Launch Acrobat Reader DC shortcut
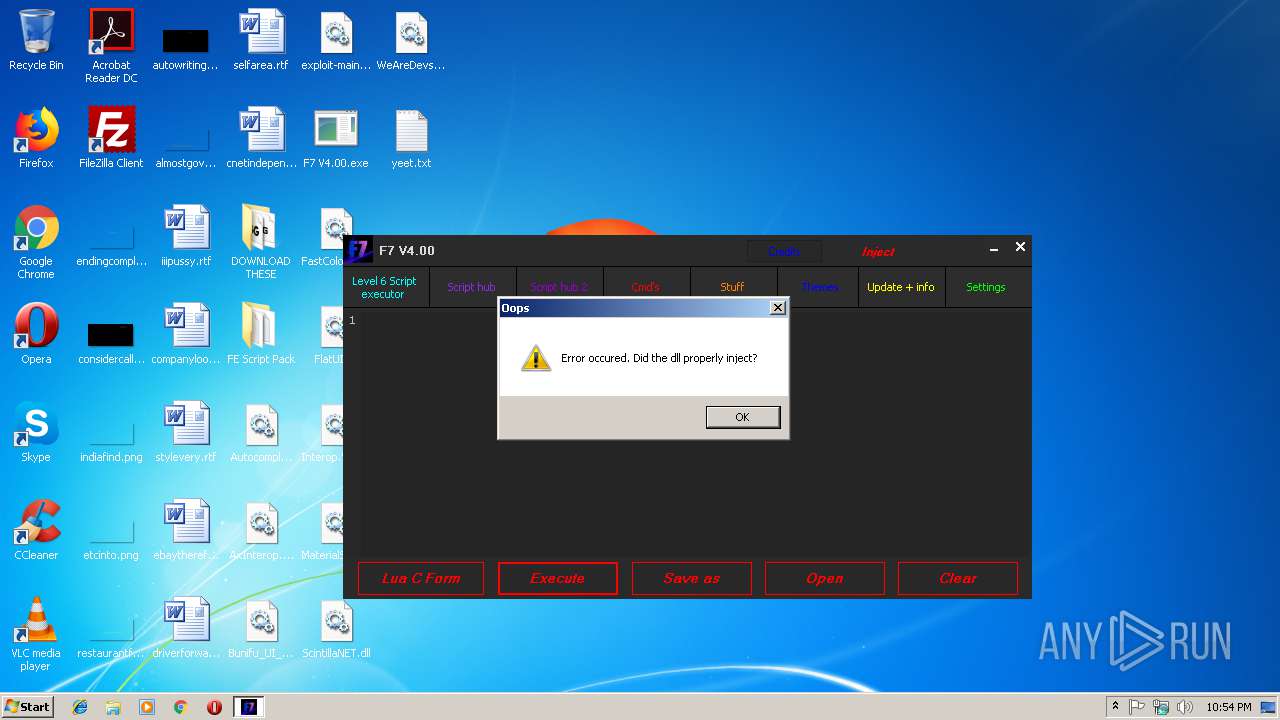The height and width of the screenshot is (720, 1280). click(111, 46)
